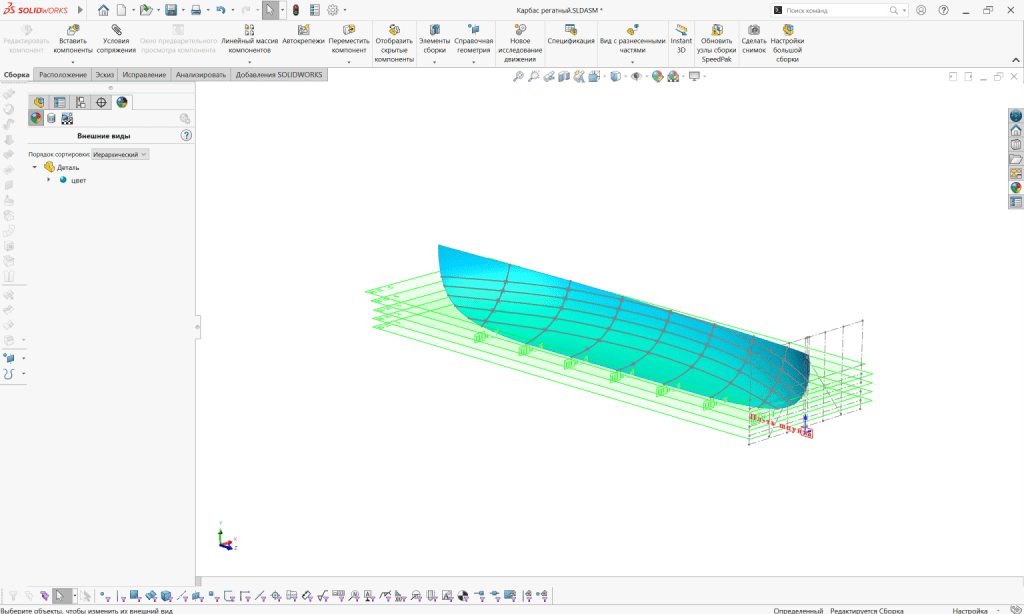Open the Порядок сортировки dropdown
Image resolution: width=1024 pixels, height=614 pixels.
(x=119, y=155)
